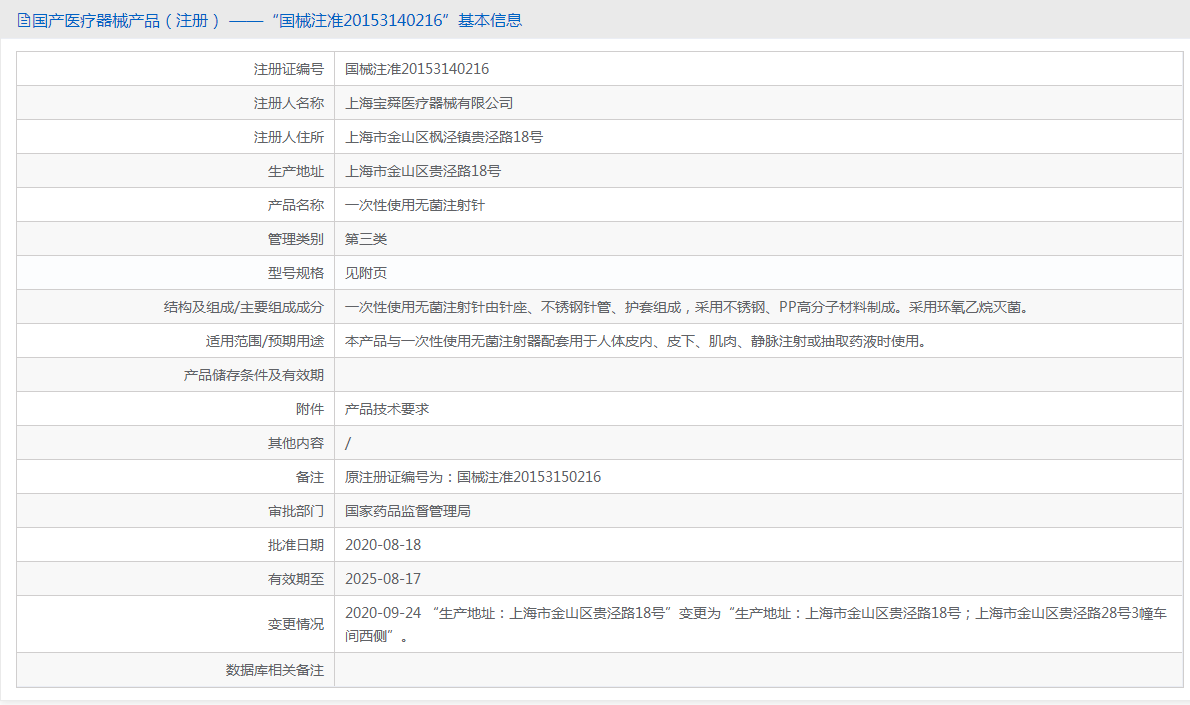
Task: Click the 批准日期 row label
Action: [x=295, y=545]
